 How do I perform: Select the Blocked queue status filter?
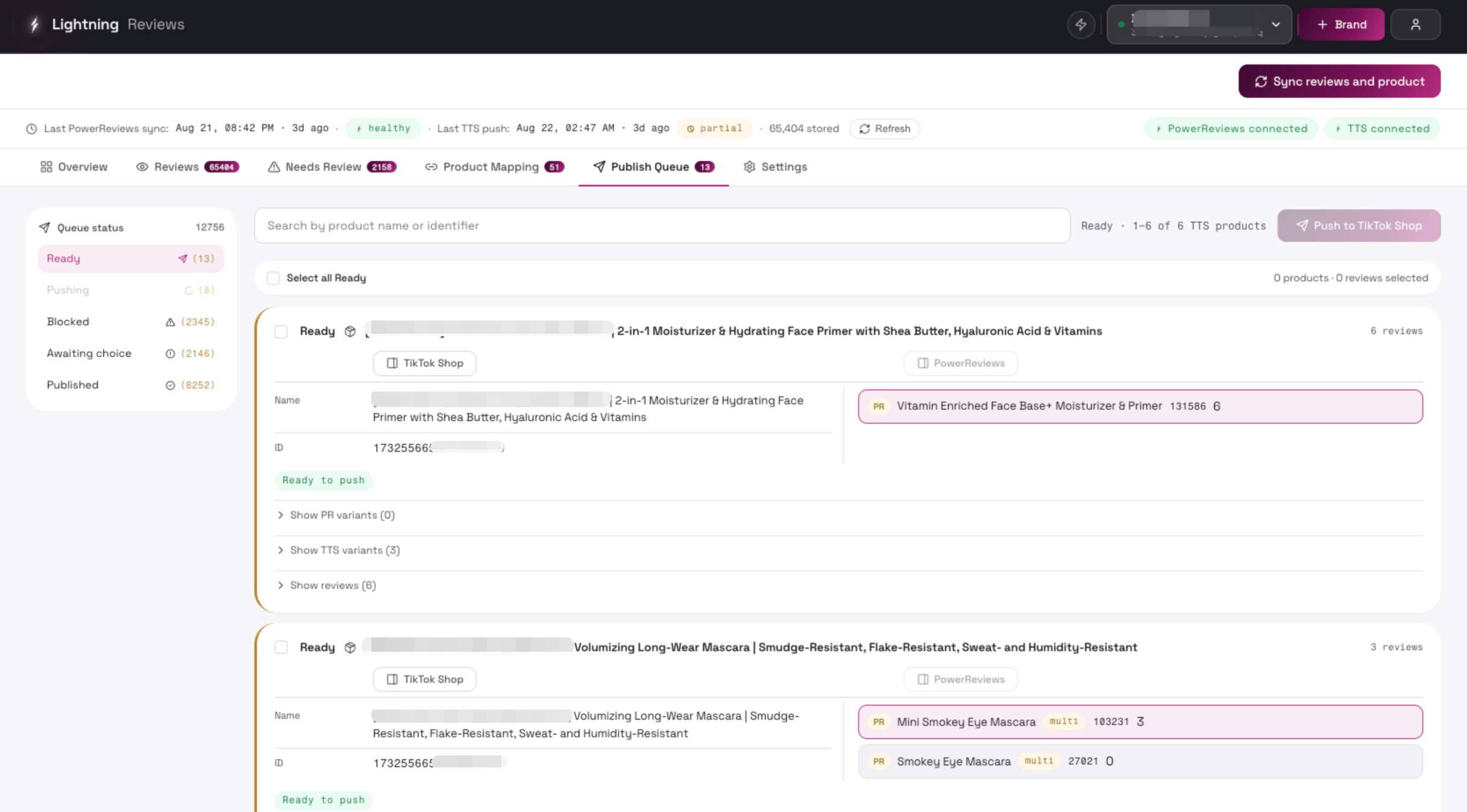point(131,322)
